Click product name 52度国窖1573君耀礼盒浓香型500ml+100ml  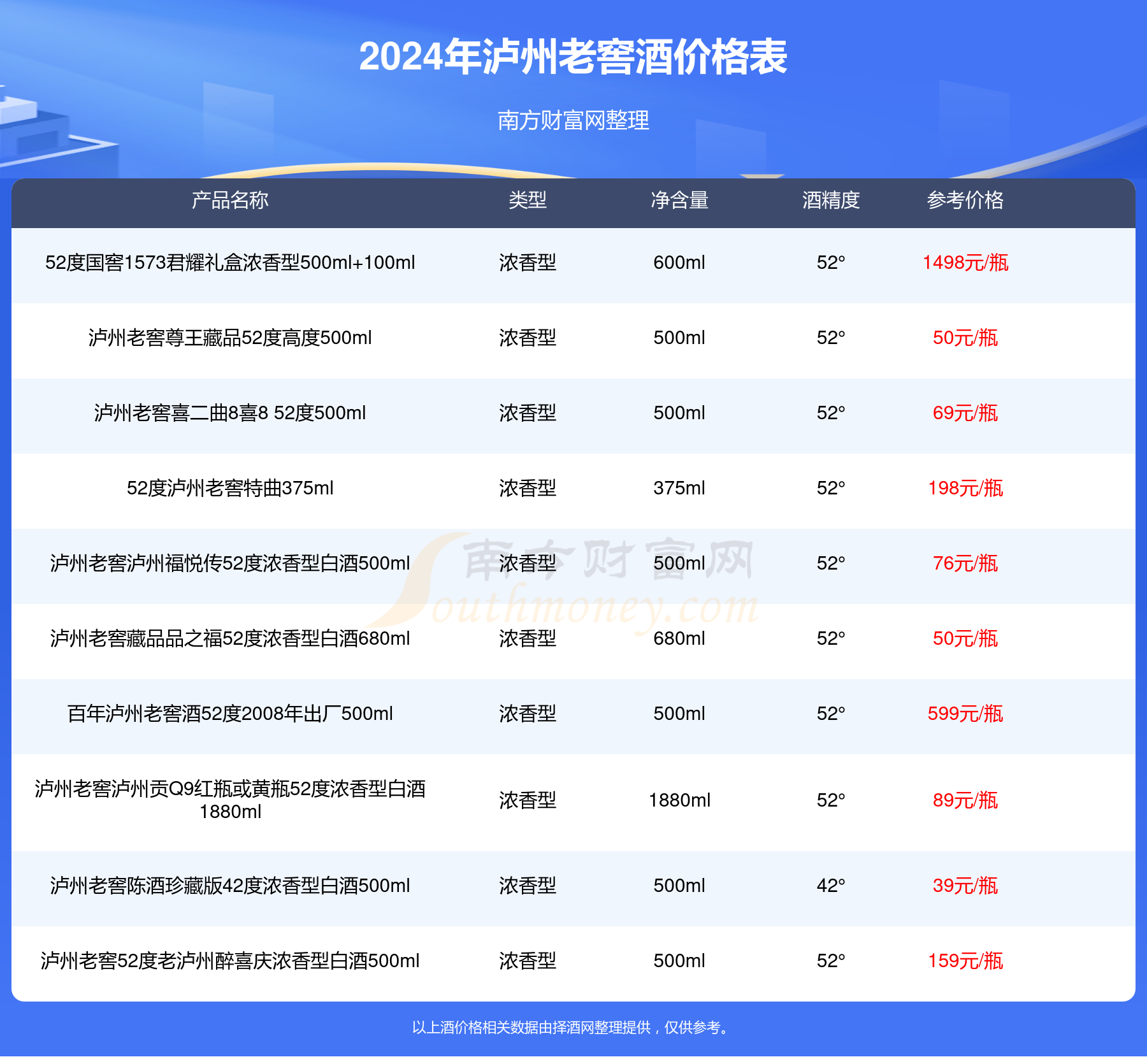click(x=230, y=262)
